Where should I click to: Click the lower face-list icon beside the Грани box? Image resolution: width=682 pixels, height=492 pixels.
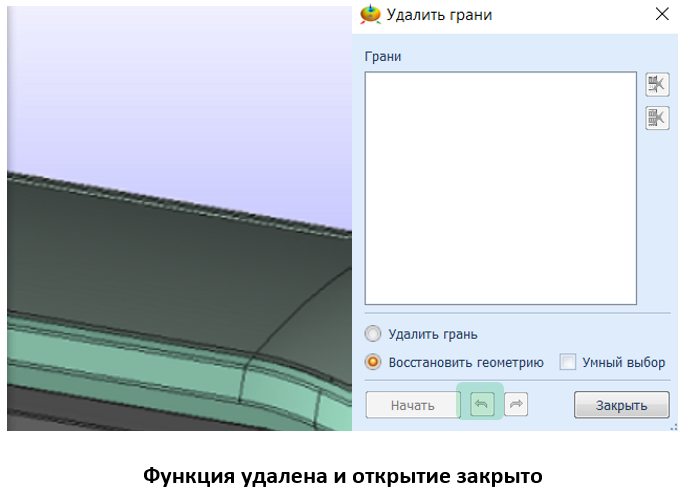pyautogui.click(x=656, y=118)
